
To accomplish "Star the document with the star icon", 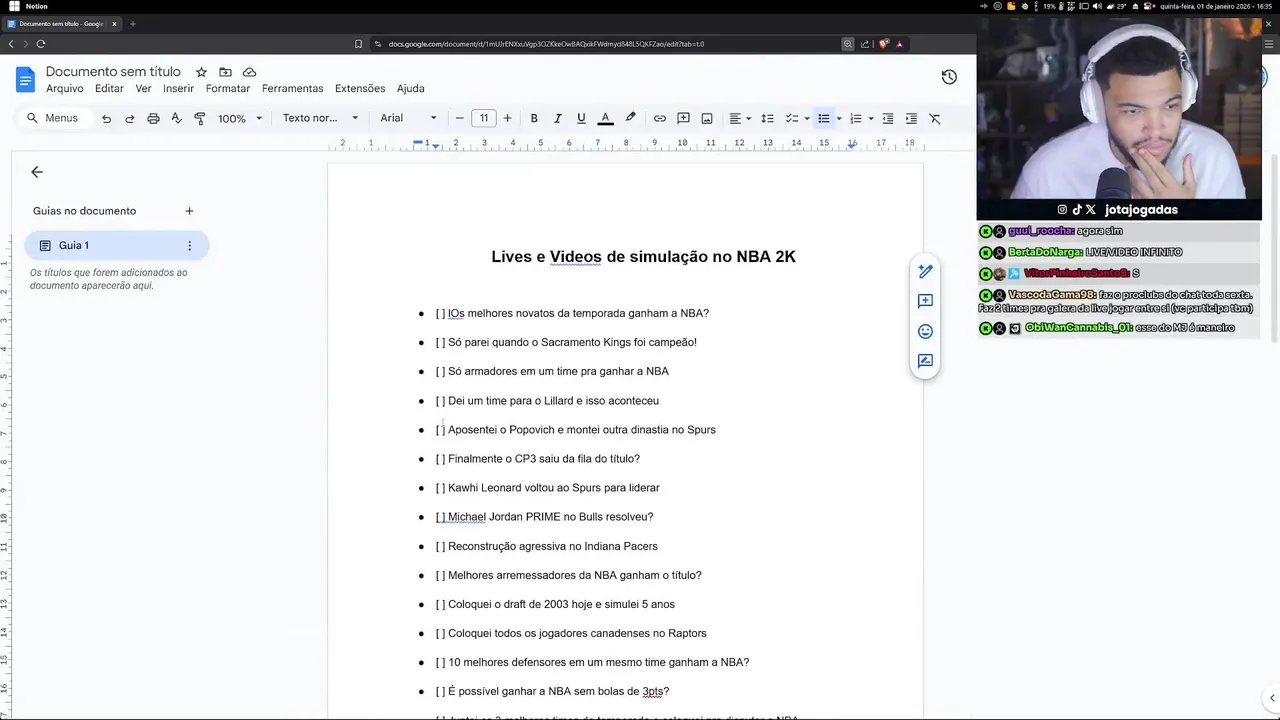I will coord(201,72).
